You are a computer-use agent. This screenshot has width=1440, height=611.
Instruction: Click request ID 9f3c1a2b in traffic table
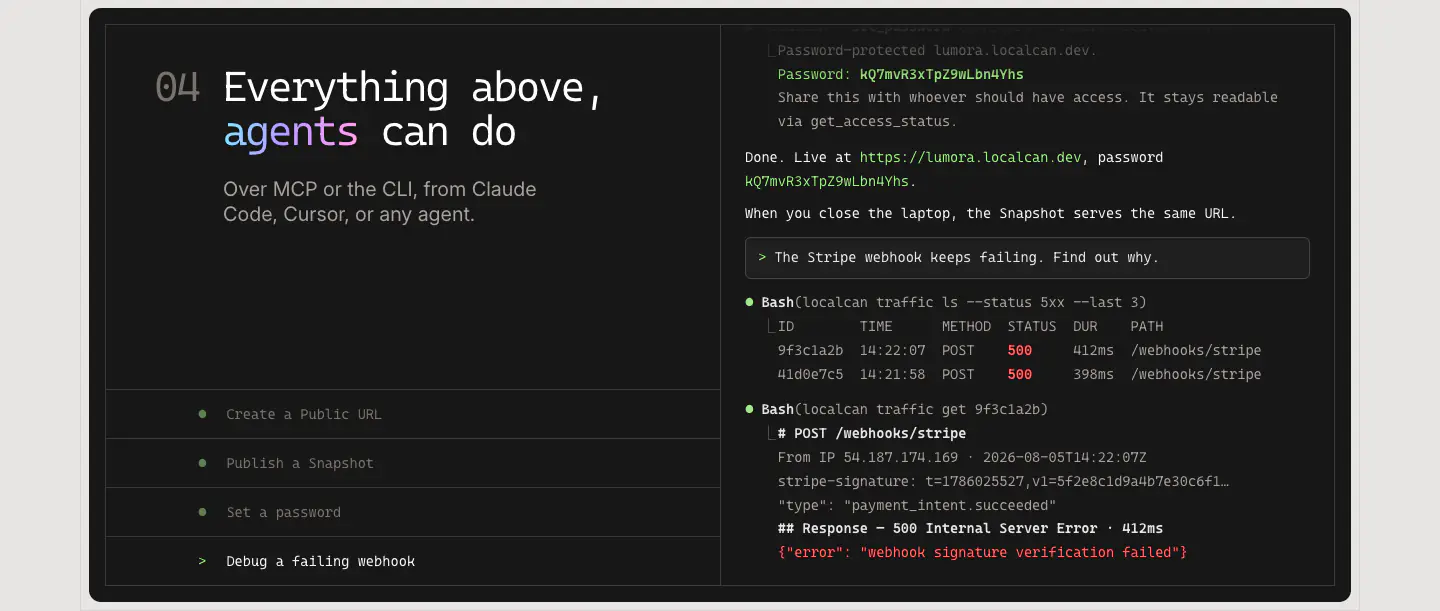810,351
